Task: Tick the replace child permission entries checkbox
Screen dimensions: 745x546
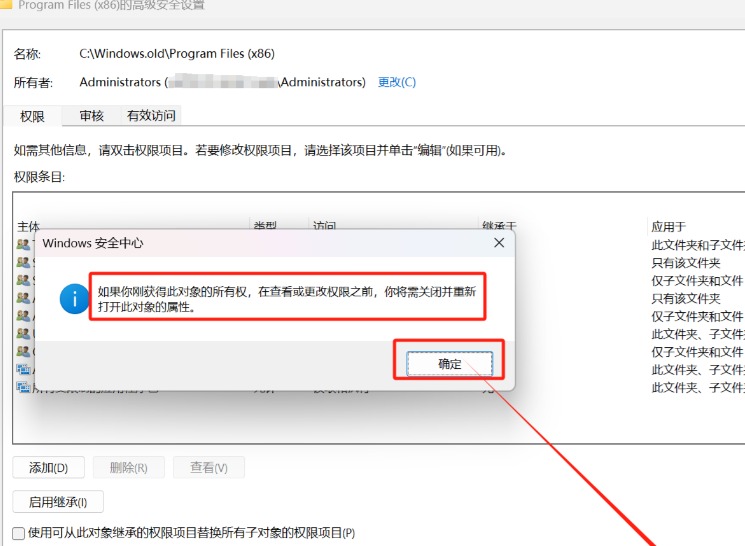Action: (x=19, y=533)
